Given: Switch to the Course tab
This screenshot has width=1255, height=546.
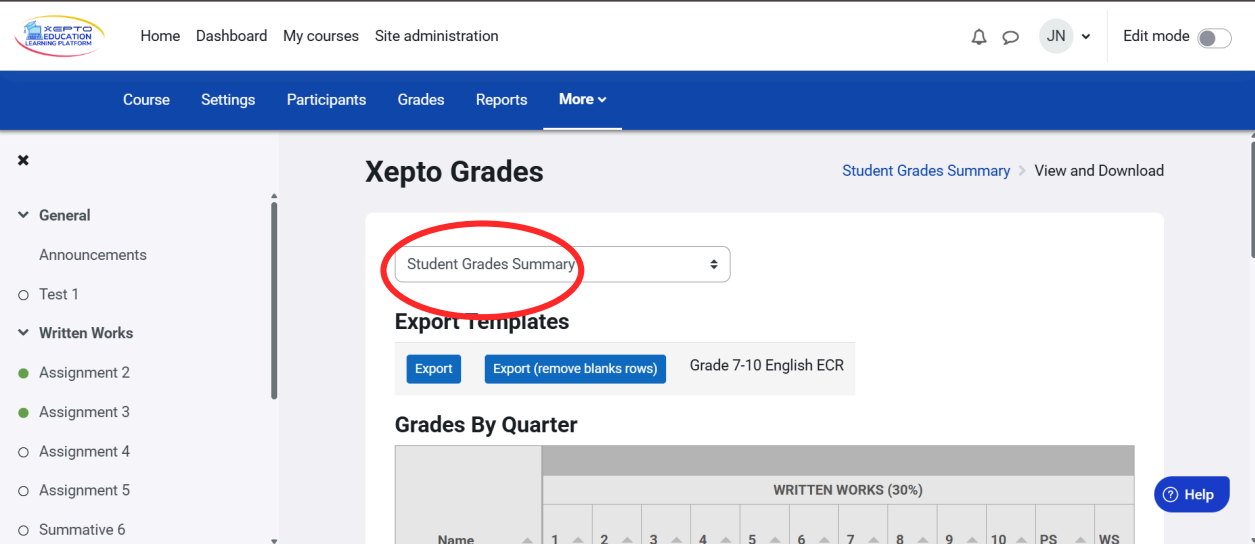Looking at the screenshot, I should pyautogui.click(x=146, y=100).
